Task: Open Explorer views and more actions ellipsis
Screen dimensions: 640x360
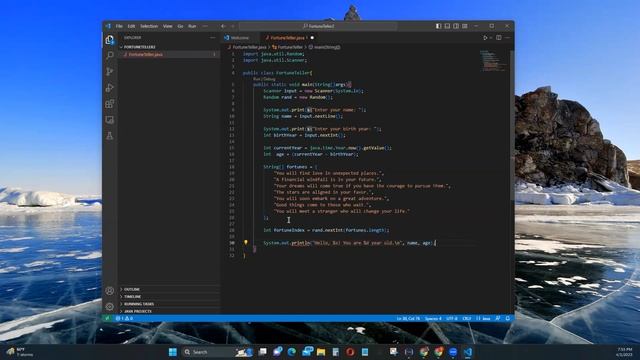Action: [x=213, y=38]
